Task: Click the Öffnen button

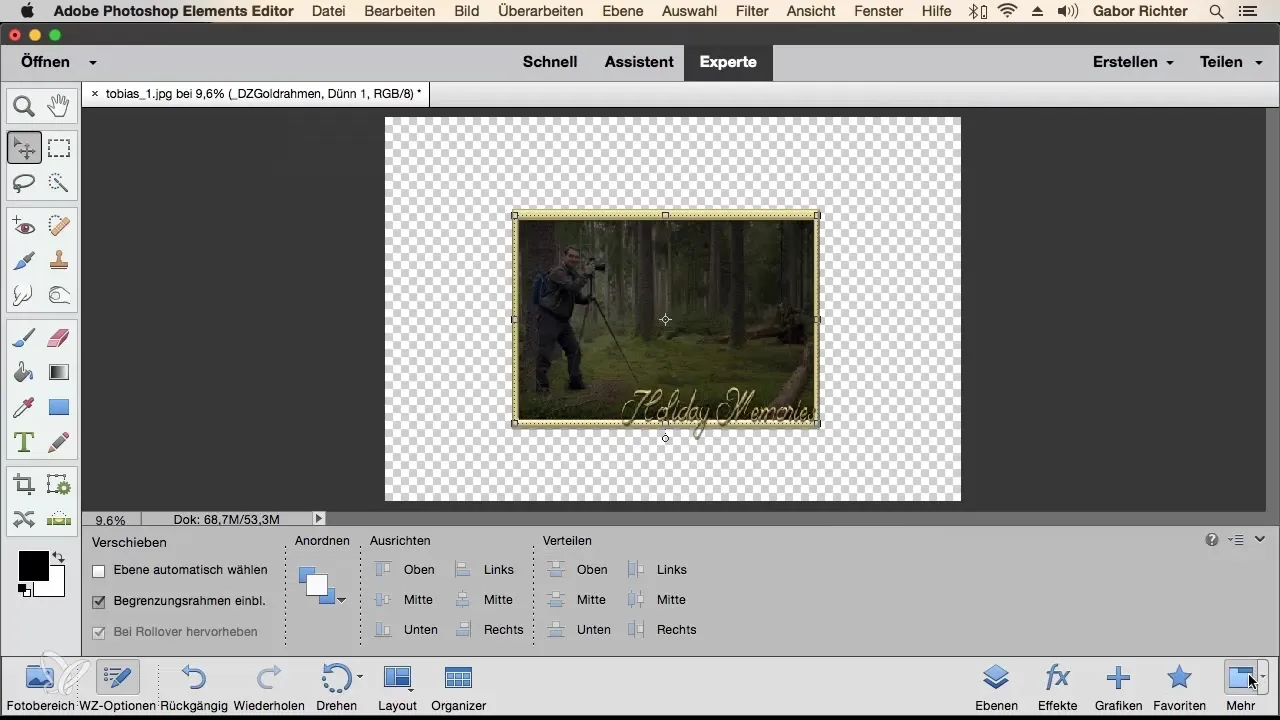Action: [46, 62]
